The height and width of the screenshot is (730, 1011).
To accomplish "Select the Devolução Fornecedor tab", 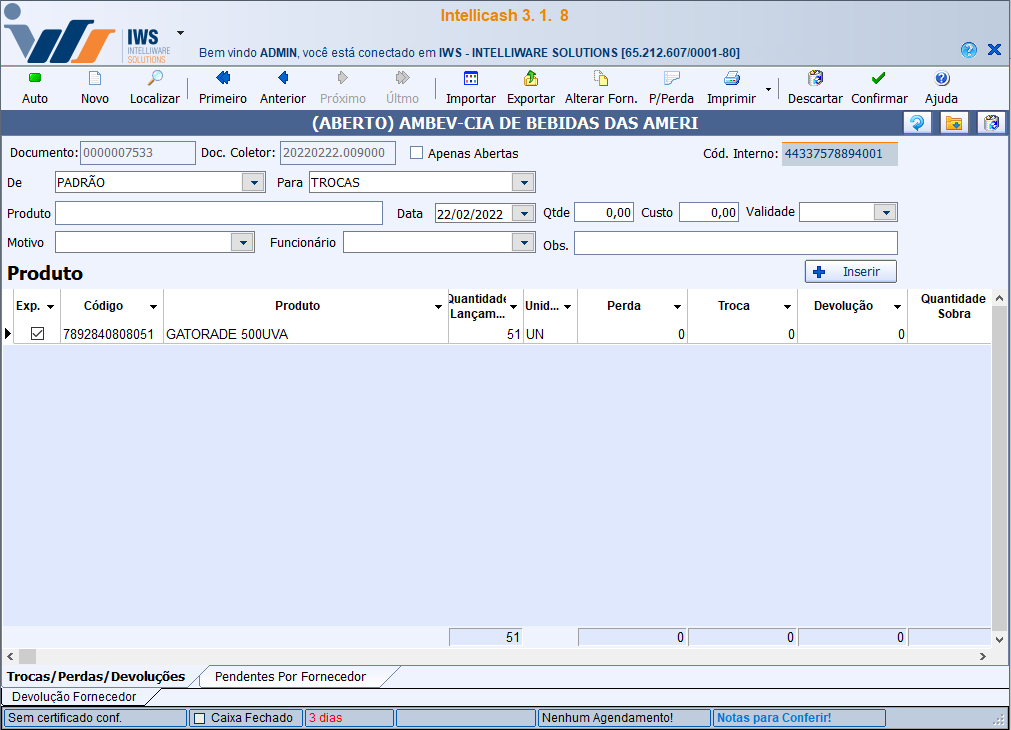I will coord(74,696).
